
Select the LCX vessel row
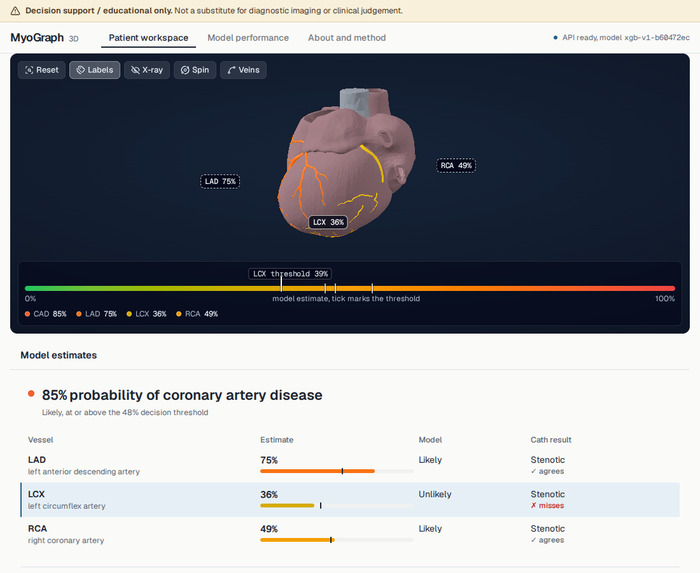[350, 500]
